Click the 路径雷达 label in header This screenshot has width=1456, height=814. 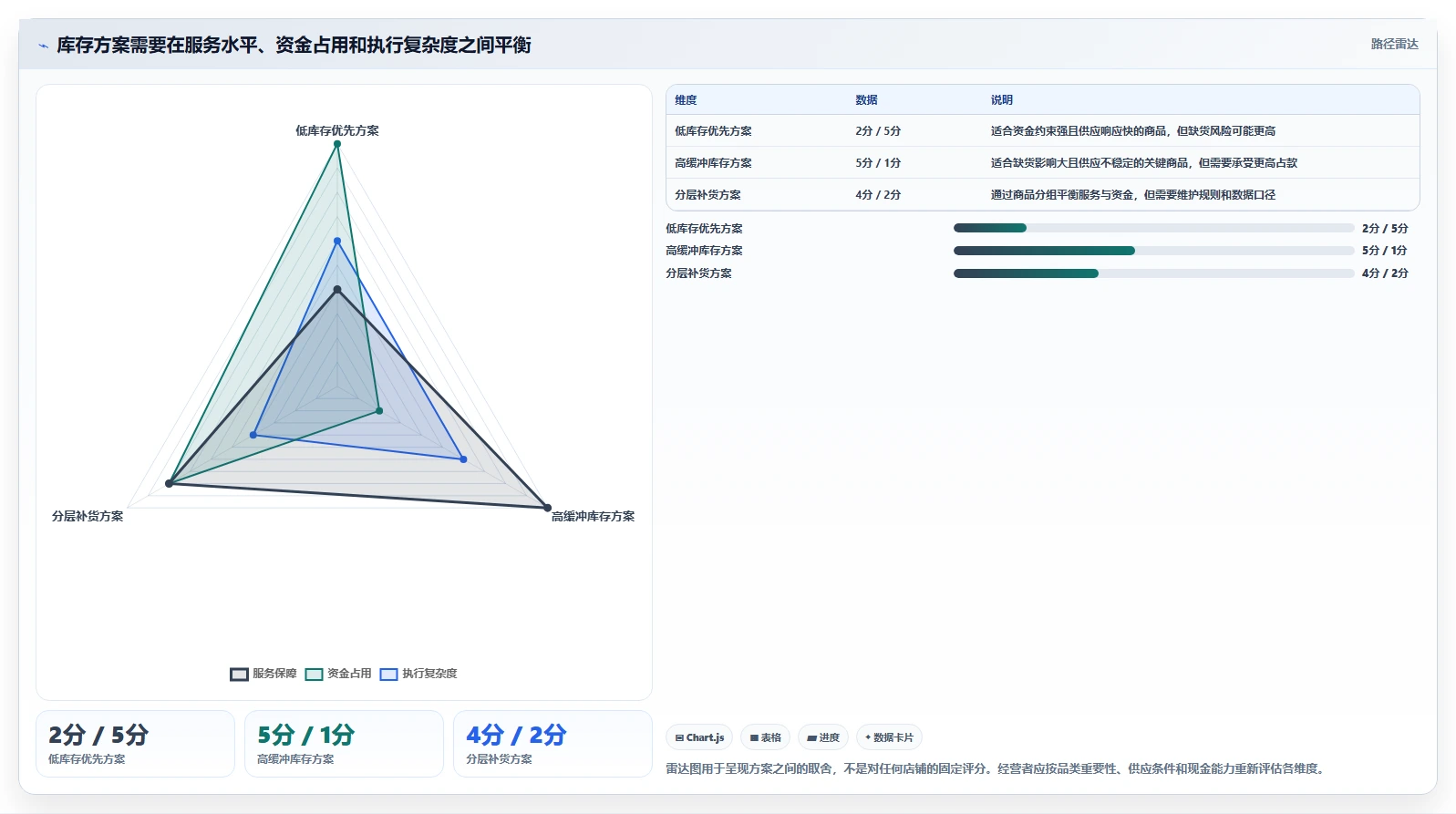(x=1394, y=44)
